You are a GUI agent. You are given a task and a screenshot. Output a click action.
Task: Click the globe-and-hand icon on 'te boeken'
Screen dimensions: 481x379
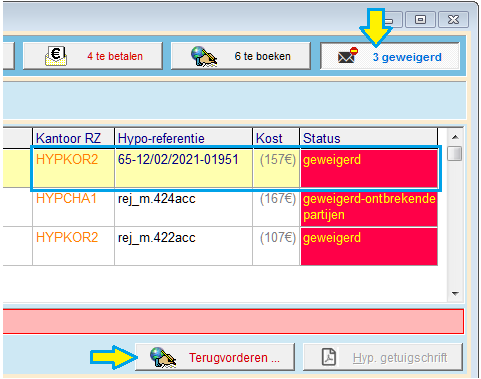(x=204, y=56)
